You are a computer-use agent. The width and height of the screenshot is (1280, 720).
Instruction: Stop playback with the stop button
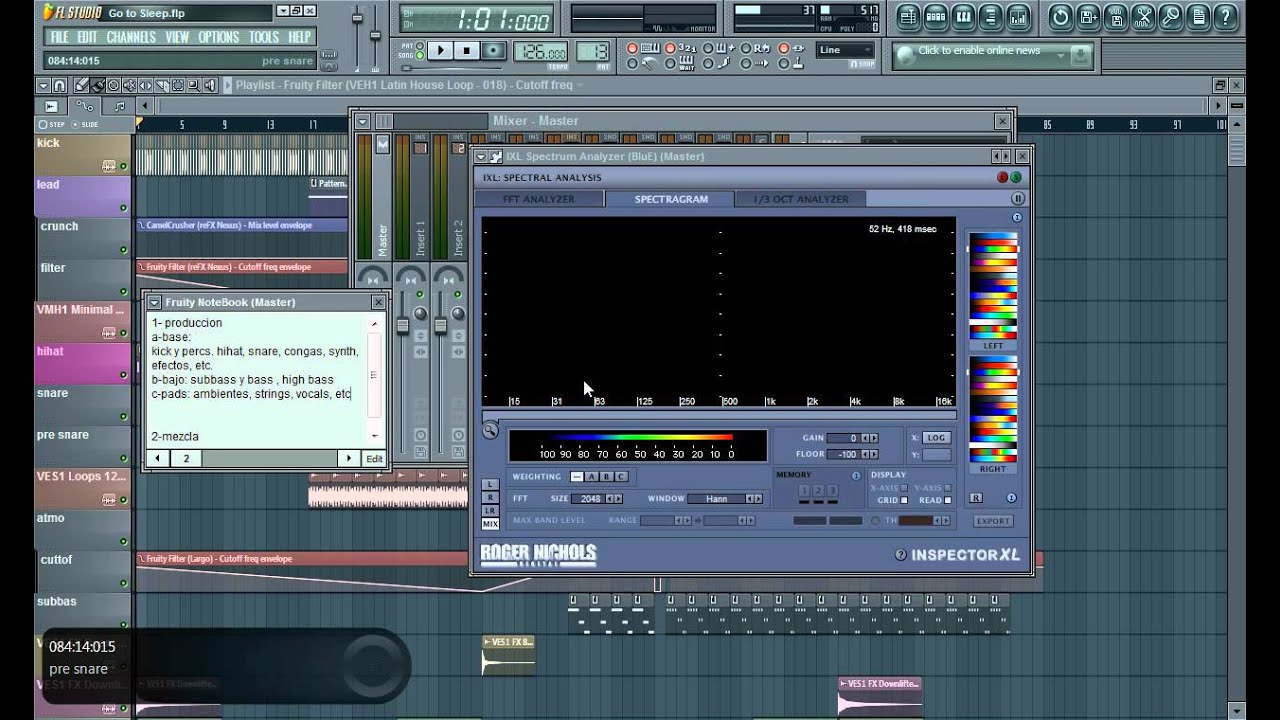(466, 50)
